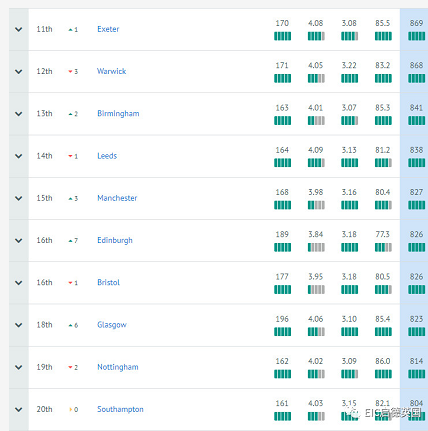Open the Manchester university link
The image size is (428, 431).
pyautogui.click(x=117, y=198)
